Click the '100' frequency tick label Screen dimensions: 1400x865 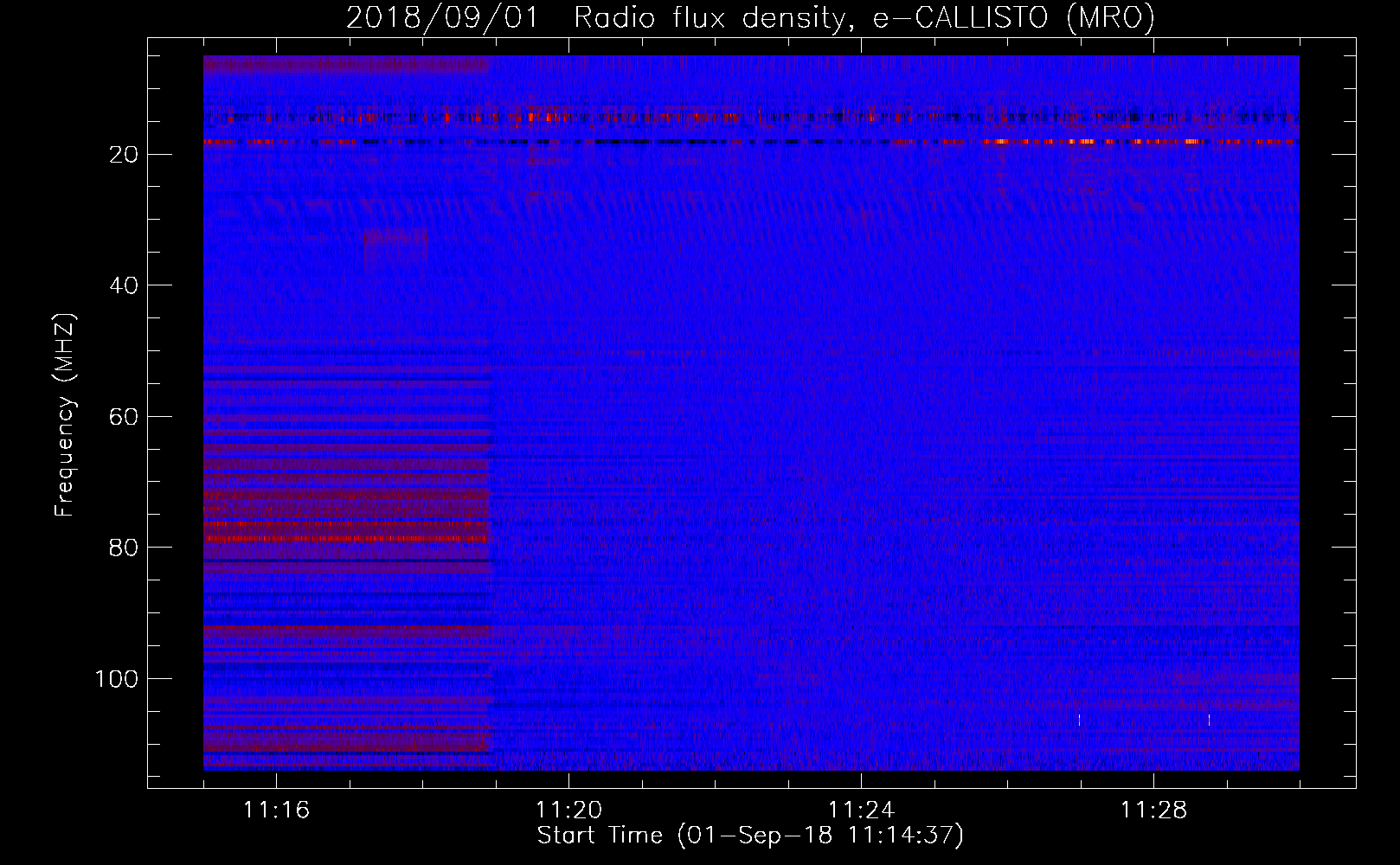coord(117,679)
